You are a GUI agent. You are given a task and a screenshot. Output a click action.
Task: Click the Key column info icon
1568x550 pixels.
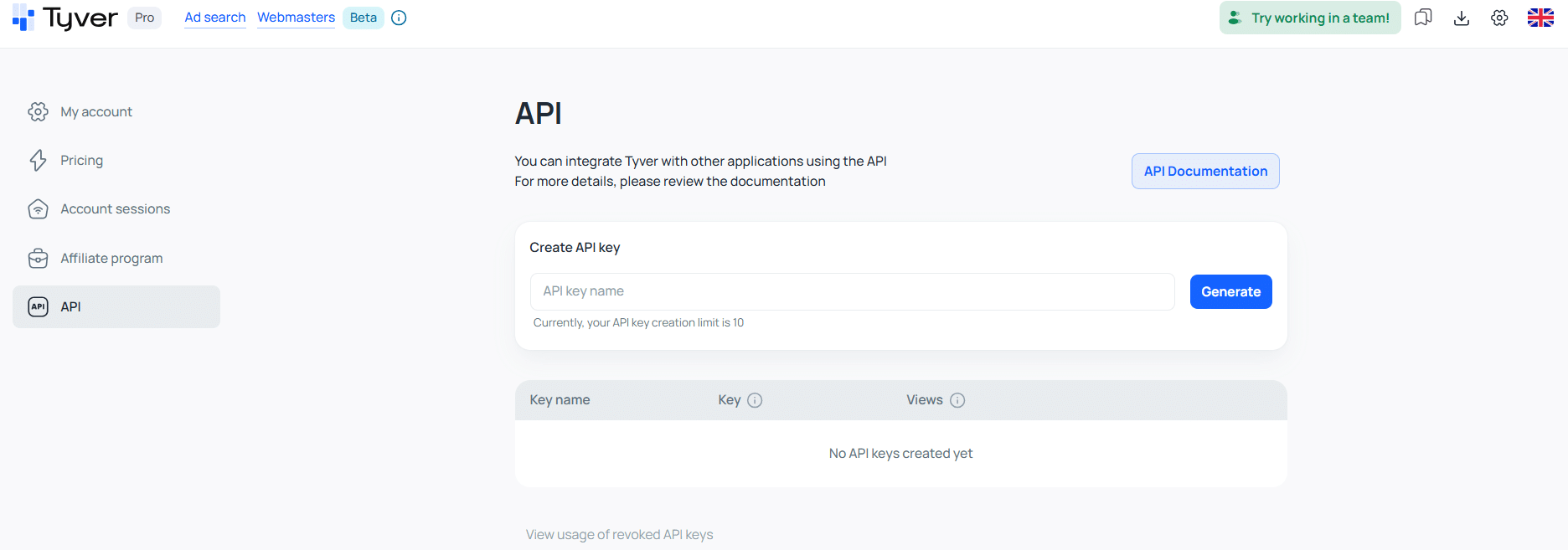755,400
